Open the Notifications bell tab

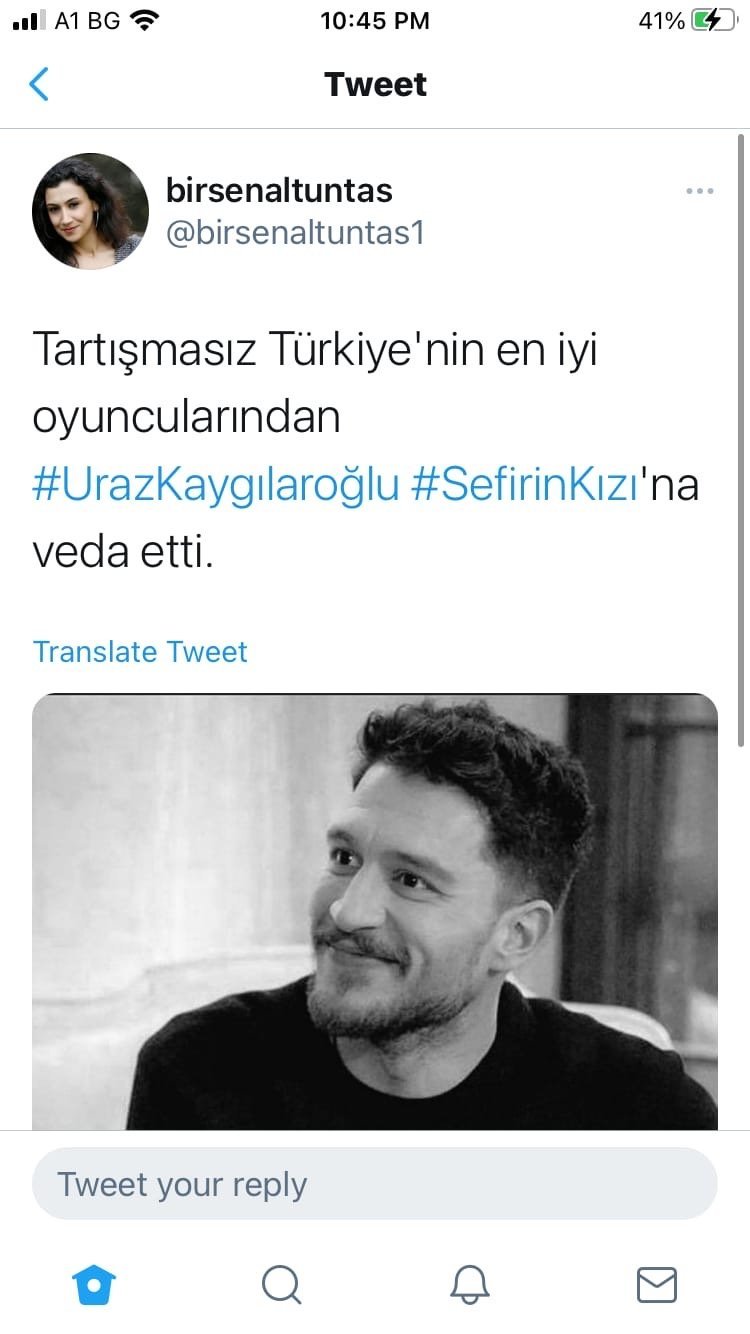[x=469, y=1285]
